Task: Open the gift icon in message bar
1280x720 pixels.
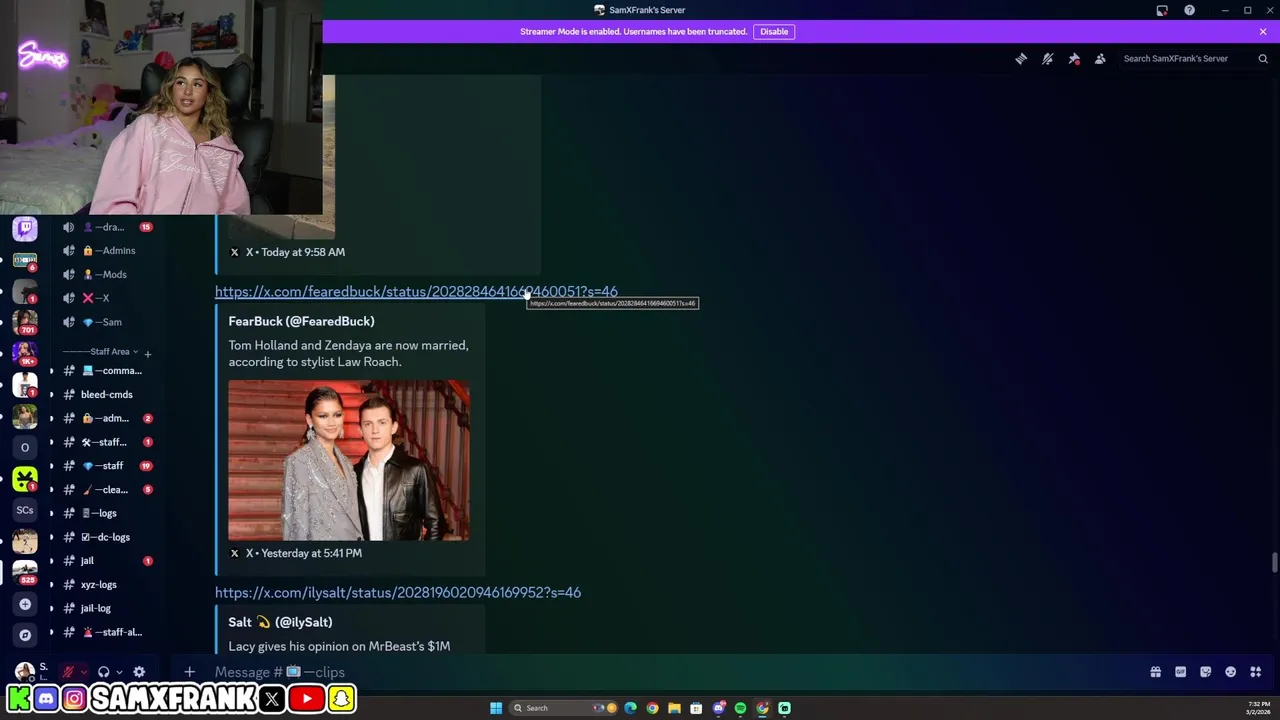Action: [x=1155, y=672]
